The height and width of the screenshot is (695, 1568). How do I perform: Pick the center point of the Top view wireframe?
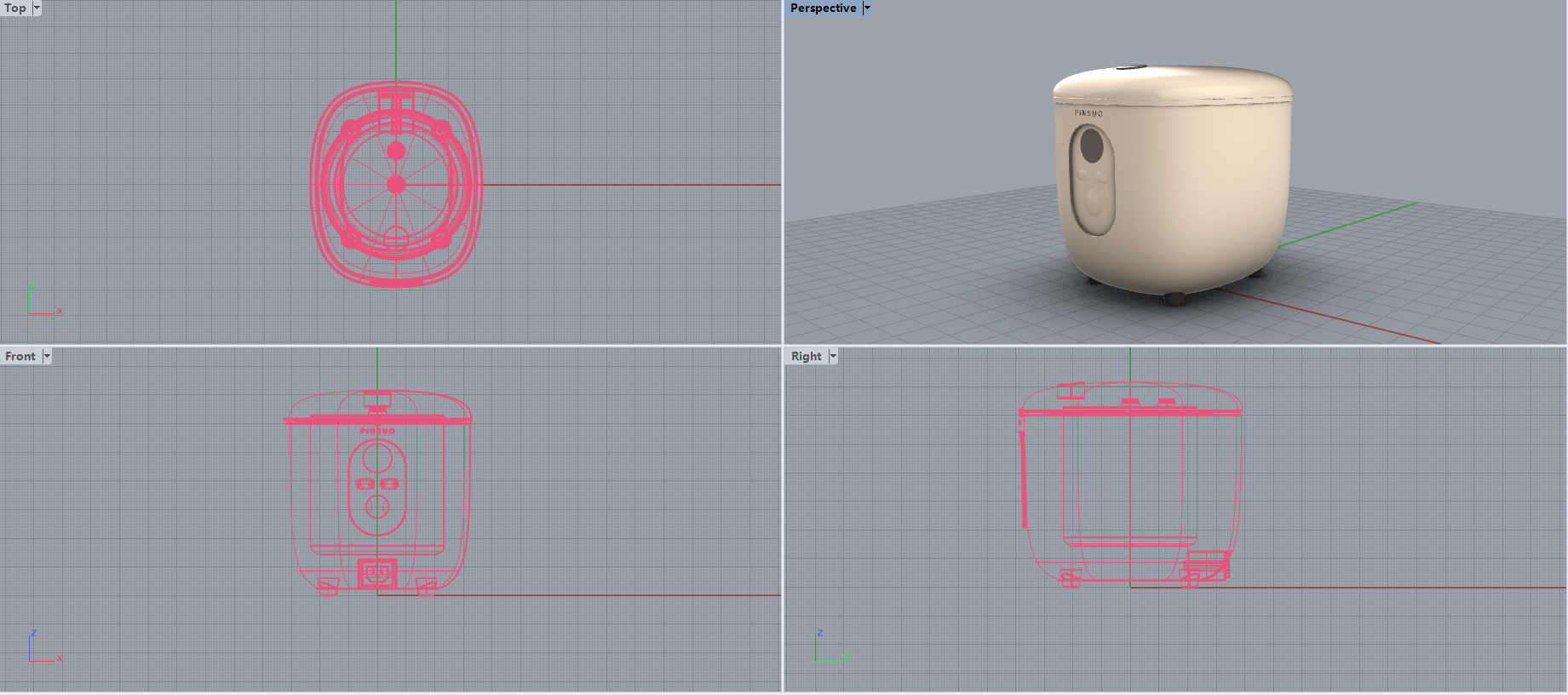[x=396, y=184]
